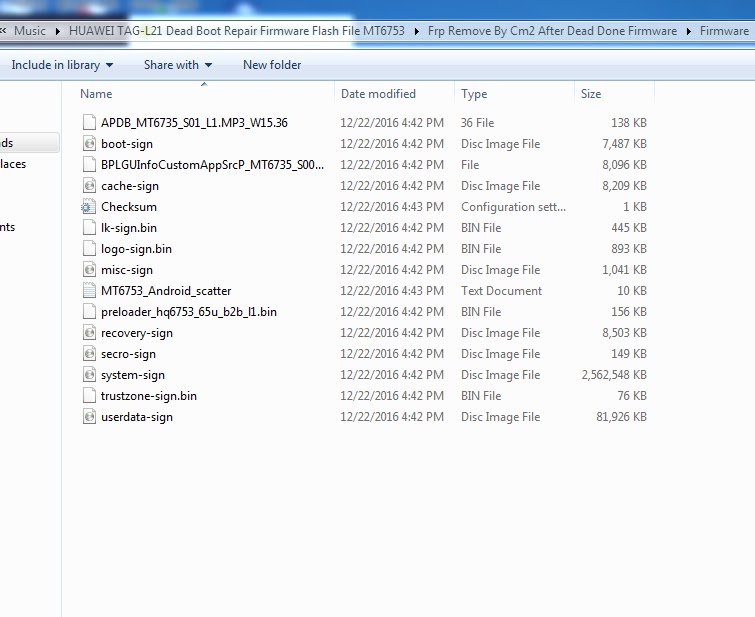Screen dimensions: 755x617
Task: Open the Share with dropdown menu
Action: [178, 65]
